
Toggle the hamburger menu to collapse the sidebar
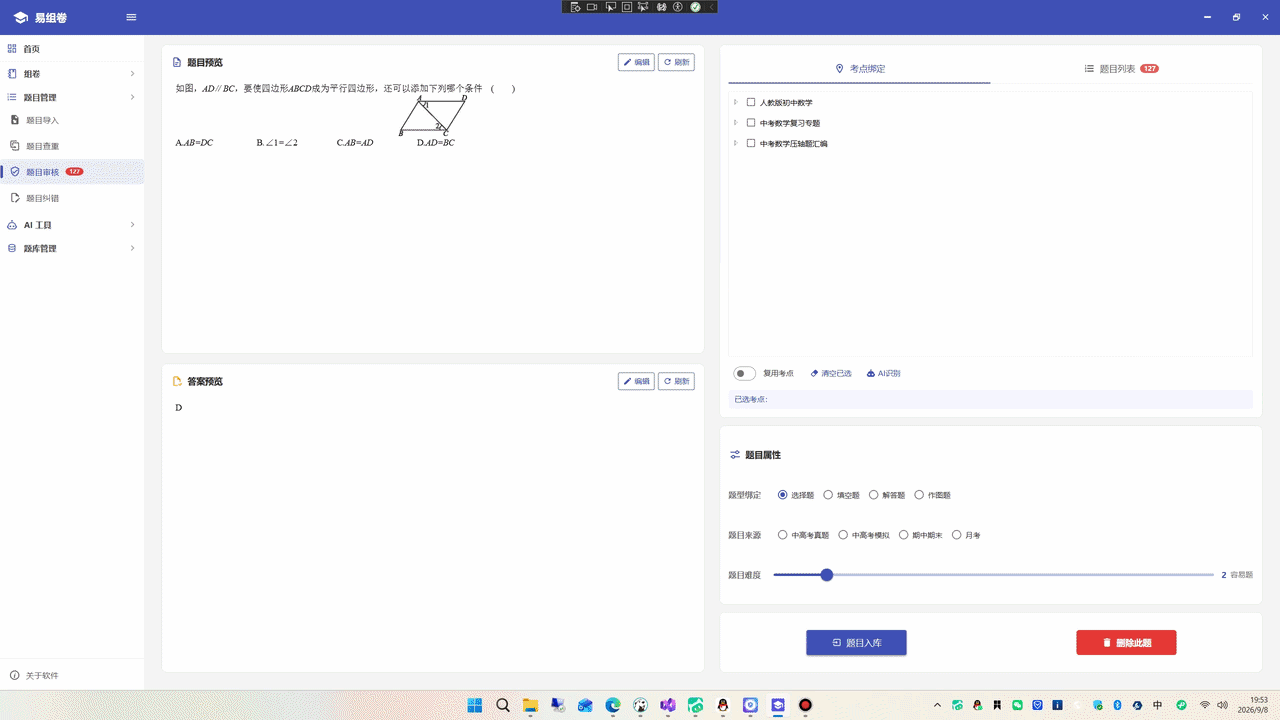point(132,17)
